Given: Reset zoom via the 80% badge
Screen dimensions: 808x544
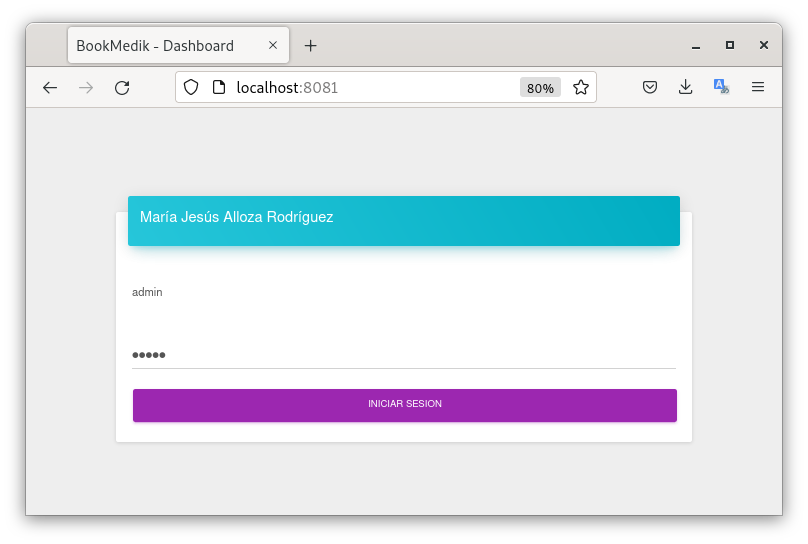Looking at the screenshot, I should 540,88.
